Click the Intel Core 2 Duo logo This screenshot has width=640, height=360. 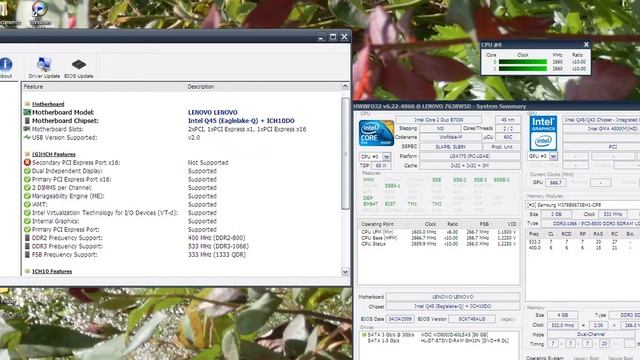click(376, 133)
